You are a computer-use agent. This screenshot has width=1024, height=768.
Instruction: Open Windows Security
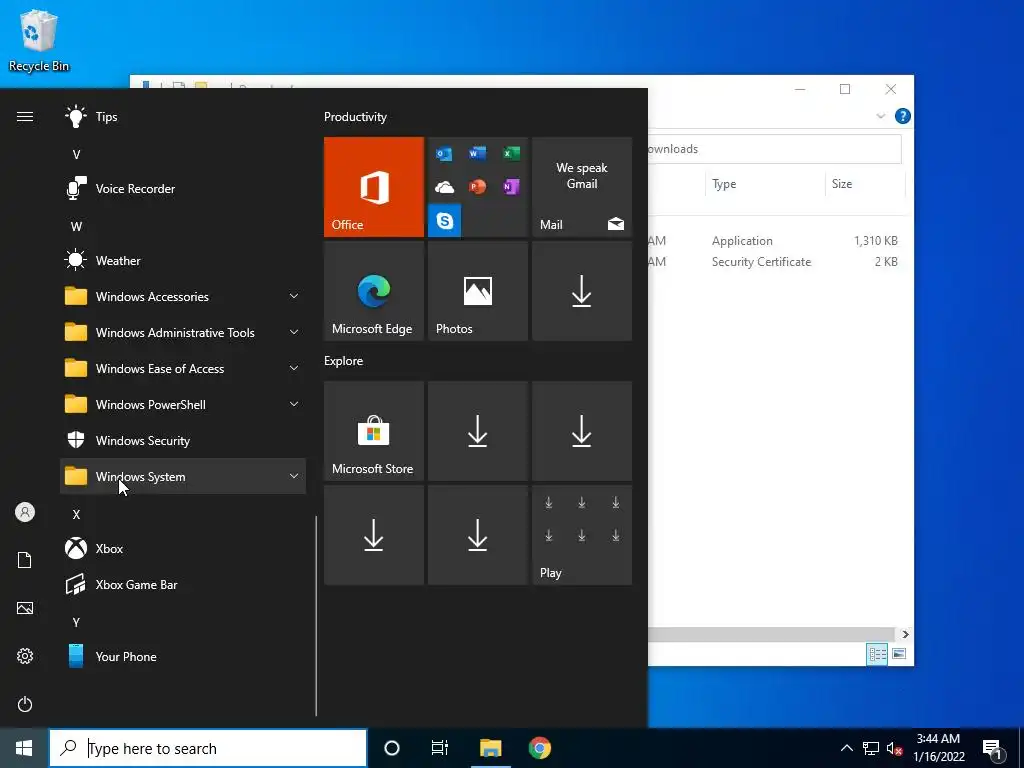(x=183, y=441)
